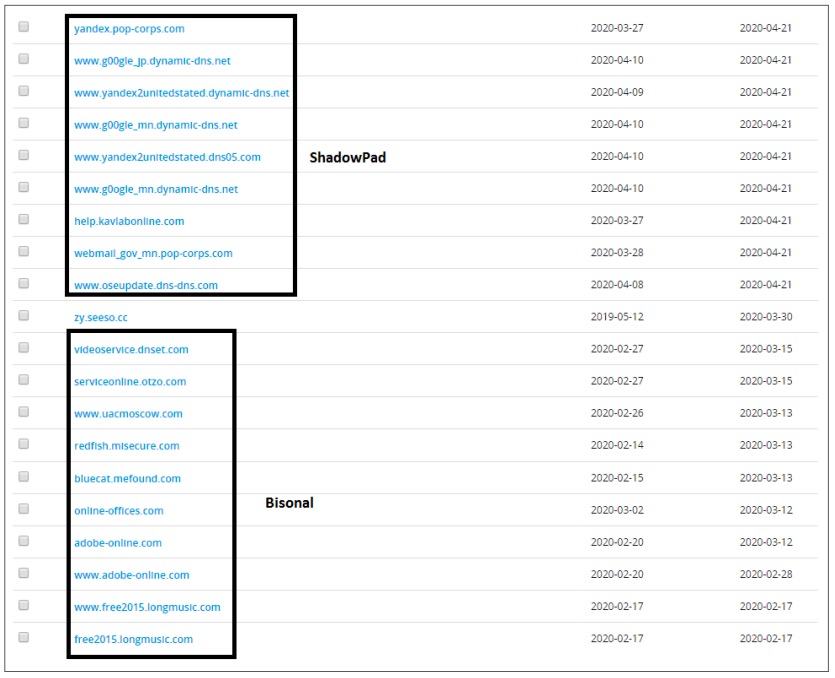Click the www.g00gle_jp.dynamic-dns.net link
This screenshot has height=678, width=835.
click(152, 61)
